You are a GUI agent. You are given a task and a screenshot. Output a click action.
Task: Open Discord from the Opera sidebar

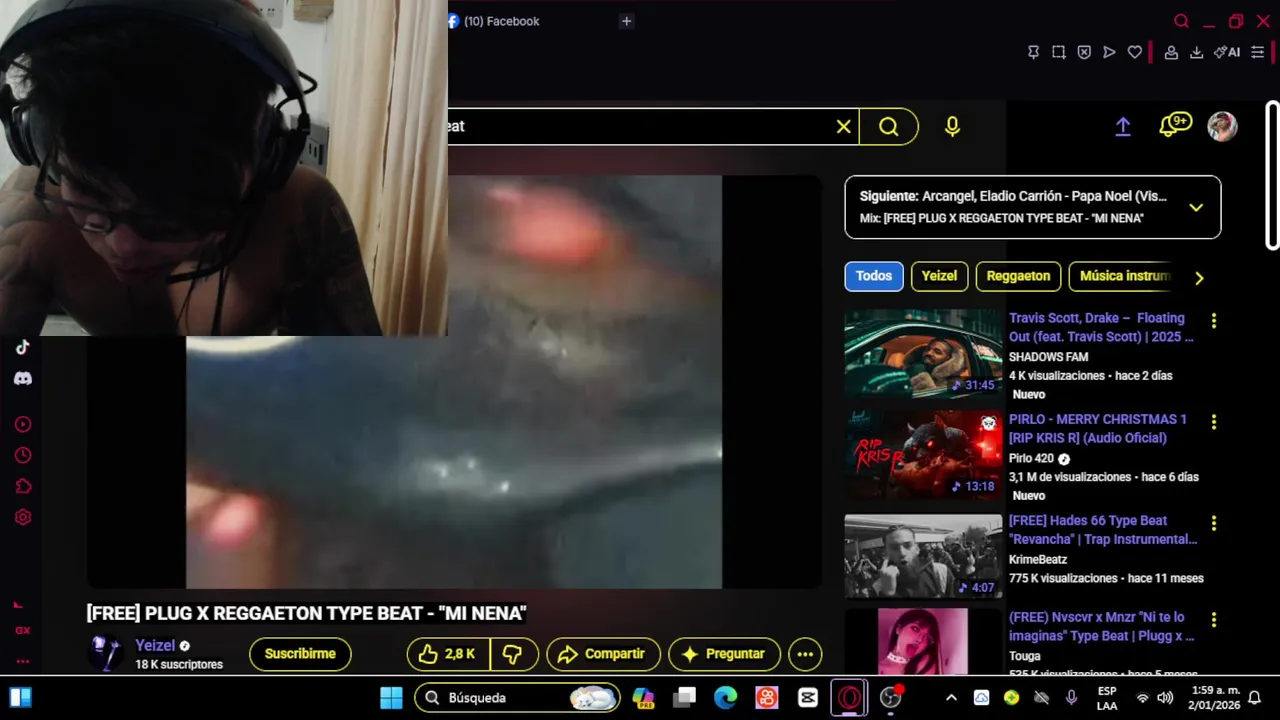(x=23, y=379)
